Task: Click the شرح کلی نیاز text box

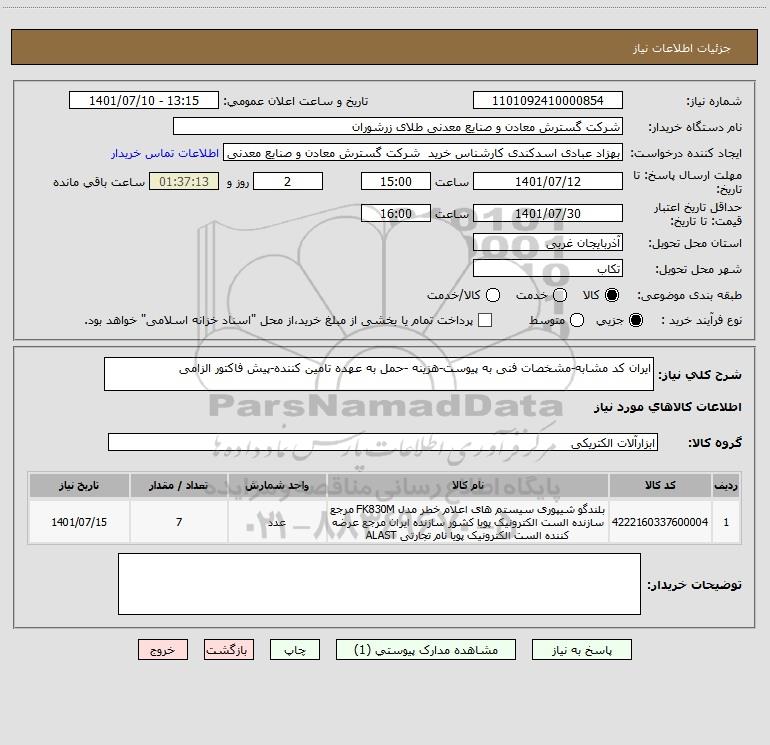Action: pos(379,374)
